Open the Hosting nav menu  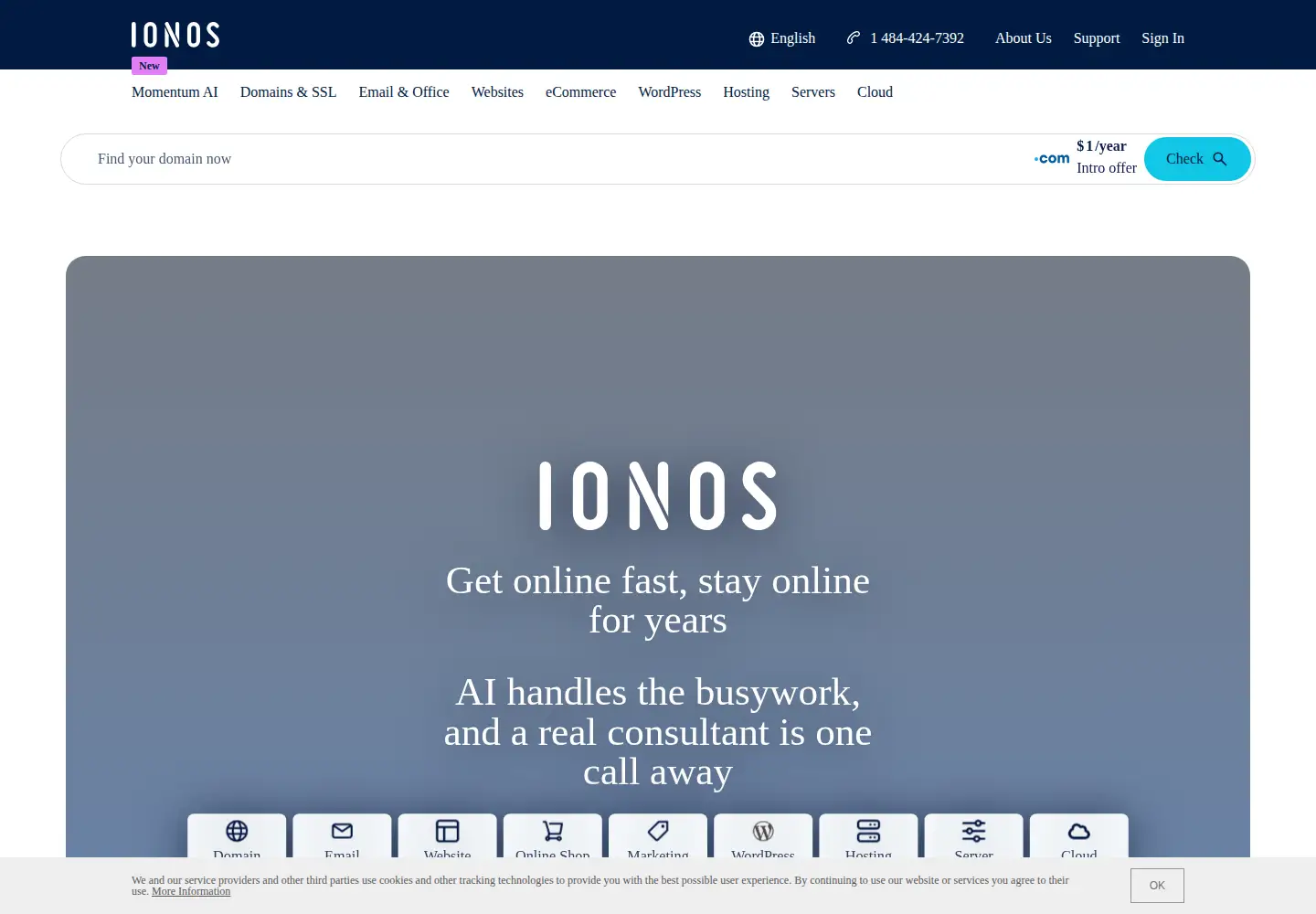(746, 92)
